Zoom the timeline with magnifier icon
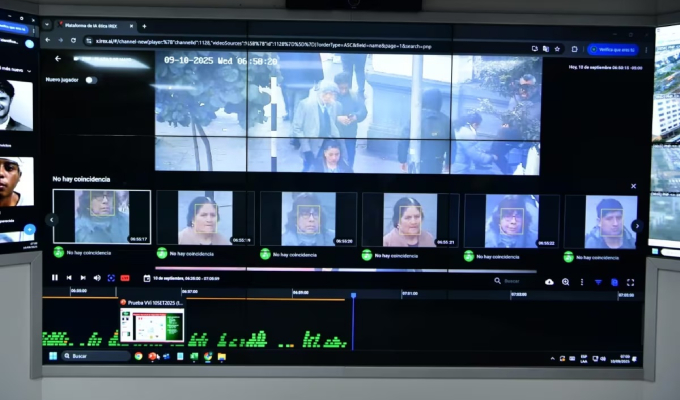 click(565, 282)
